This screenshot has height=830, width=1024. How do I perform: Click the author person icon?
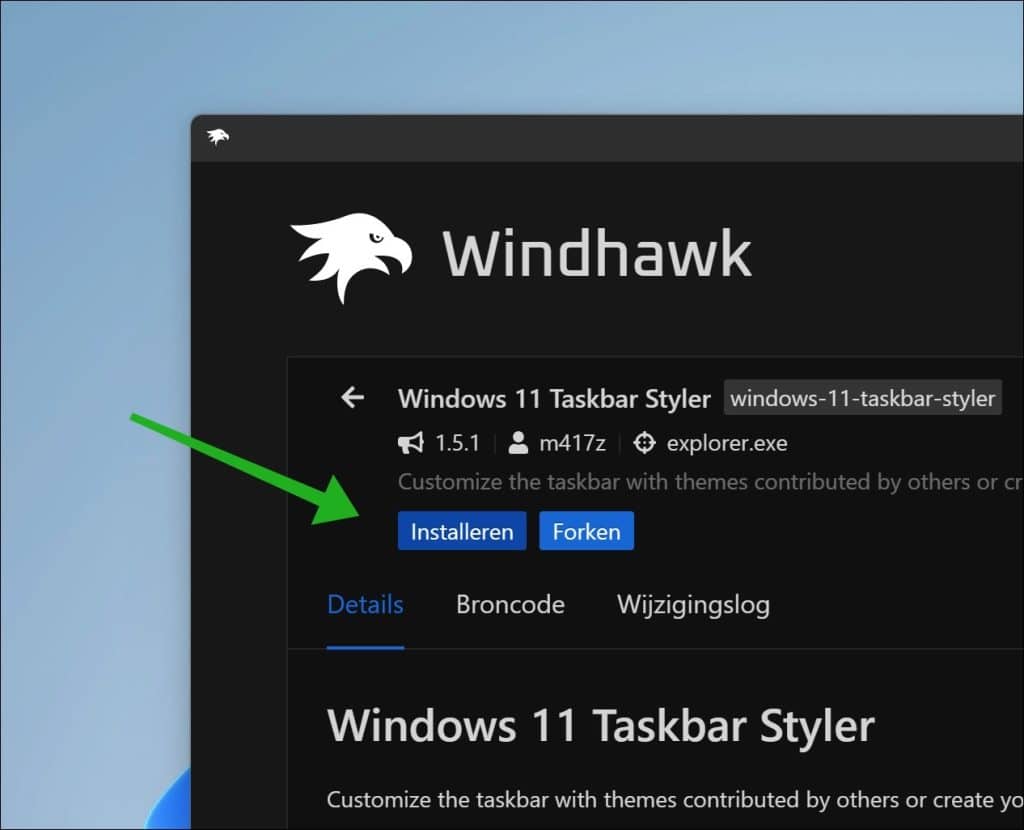pyautogui.click(x=518, y=443)
